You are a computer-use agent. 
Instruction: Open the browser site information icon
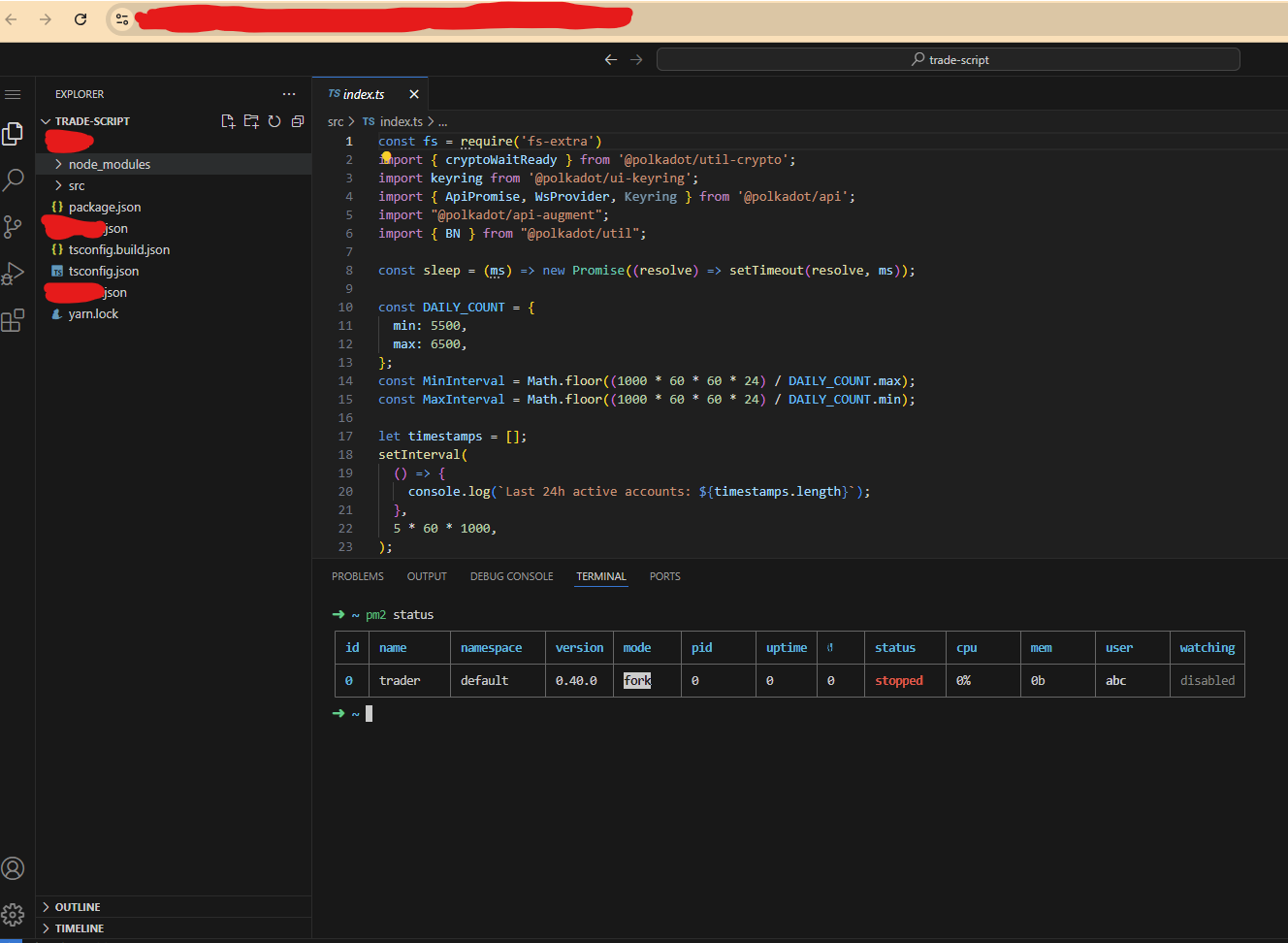122,18
